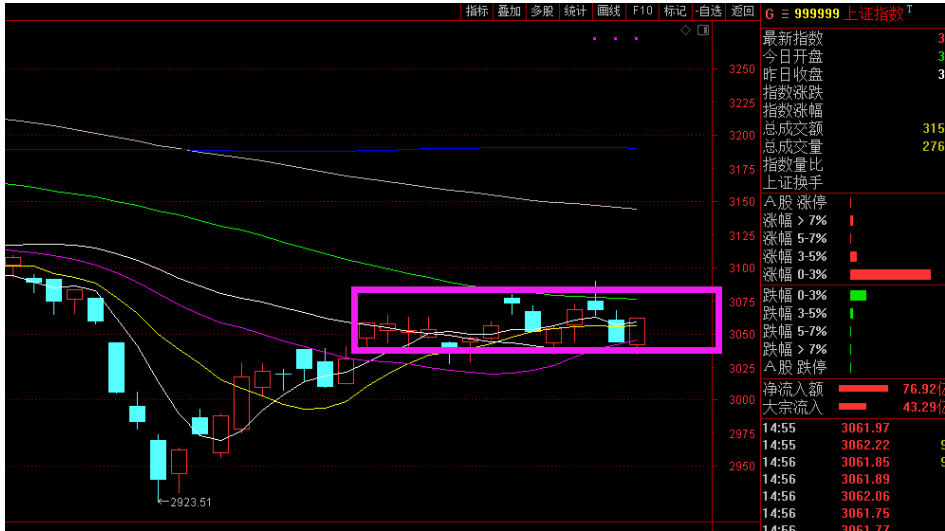Click the 大宗流入 row label
Viewport: 945px width, 531px height.
point(793,407)
